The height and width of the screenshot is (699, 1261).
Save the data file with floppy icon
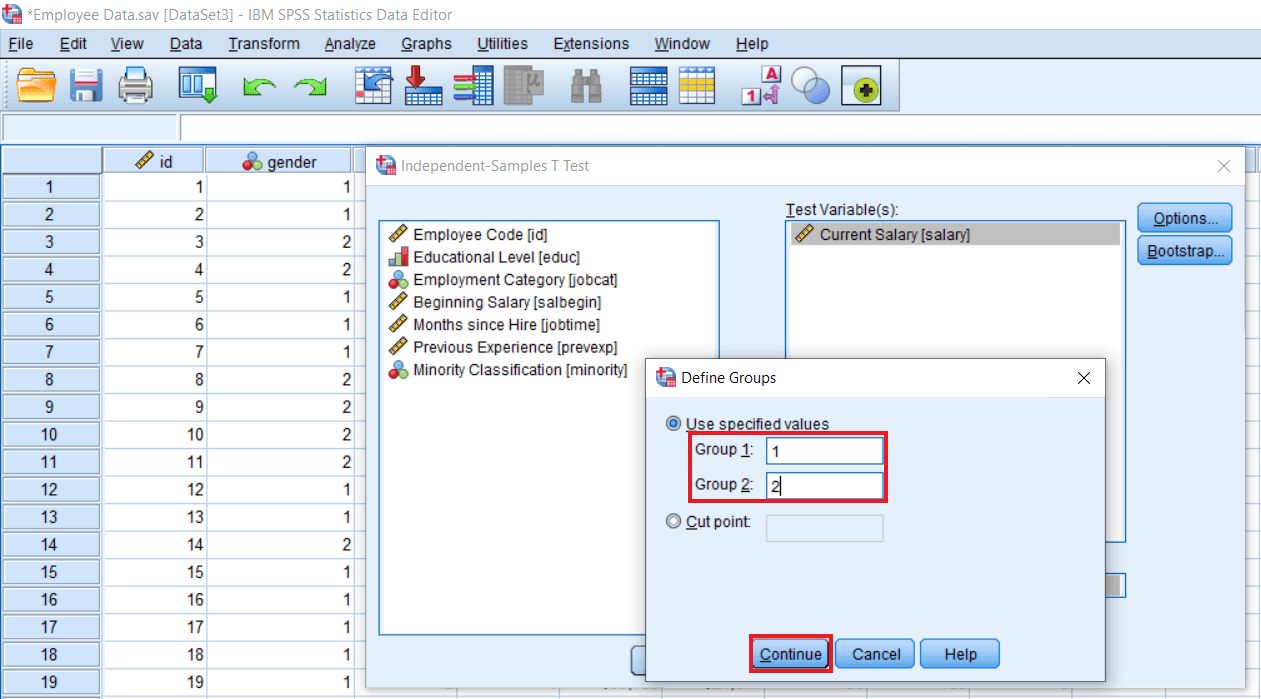87,87
